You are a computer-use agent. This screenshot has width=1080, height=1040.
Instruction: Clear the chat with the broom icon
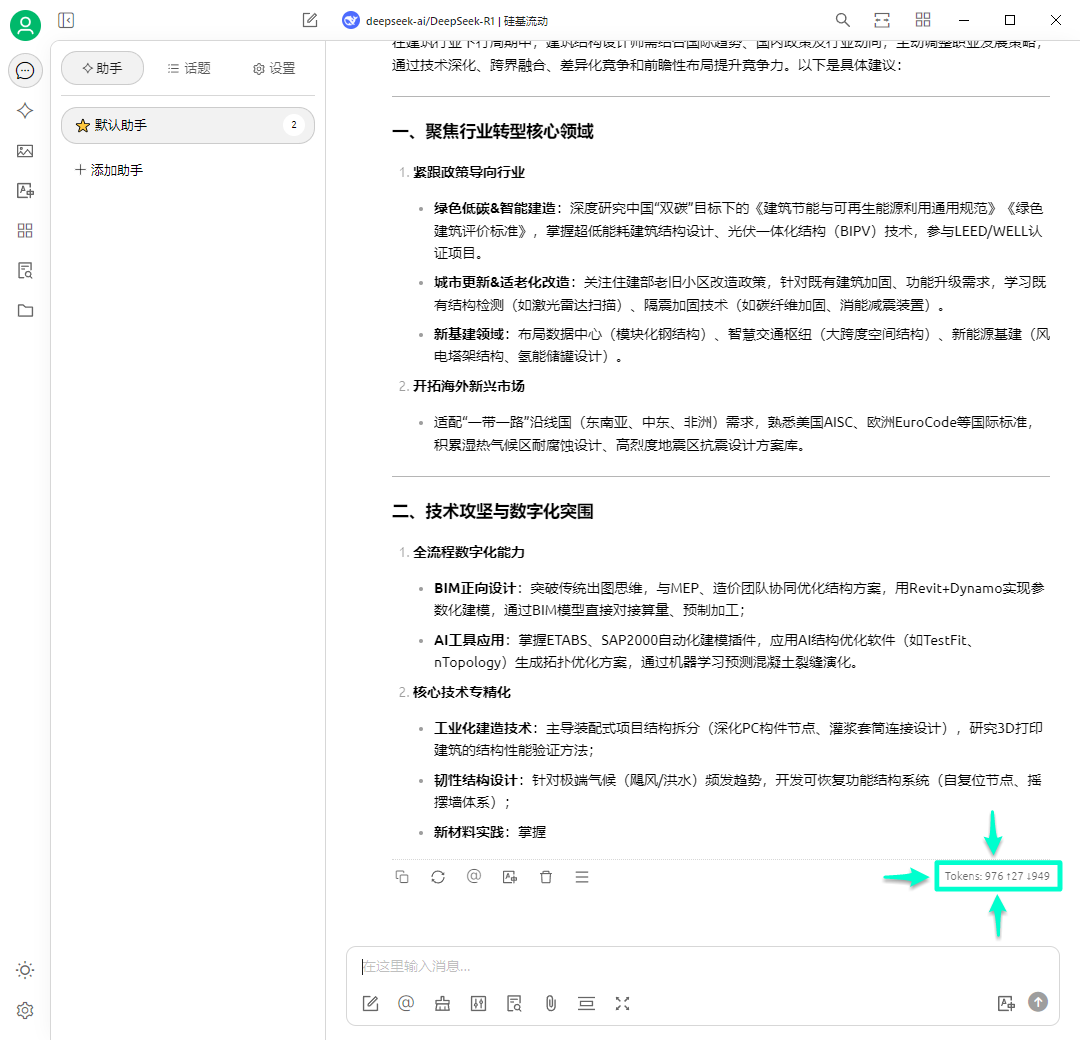tap(442, 1003)
